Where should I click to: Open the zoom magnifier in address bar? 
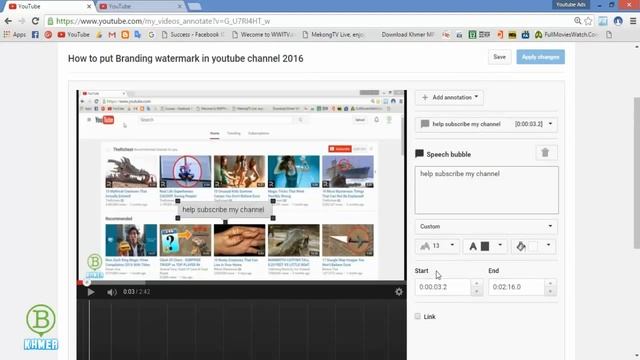coord(578,21)
